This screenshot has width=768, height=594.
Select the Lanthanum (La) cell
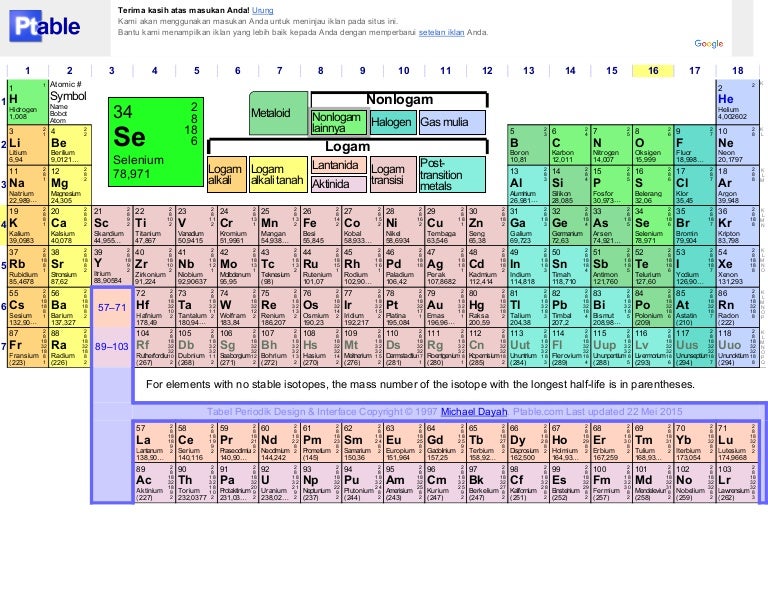tap(154, 442)
